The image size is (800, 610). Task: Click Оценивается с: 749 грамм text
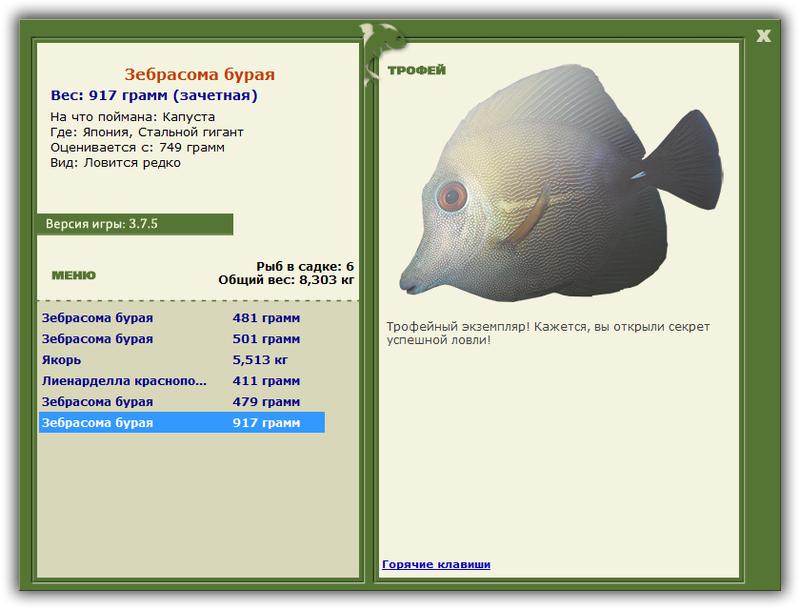tap(137, 147)
